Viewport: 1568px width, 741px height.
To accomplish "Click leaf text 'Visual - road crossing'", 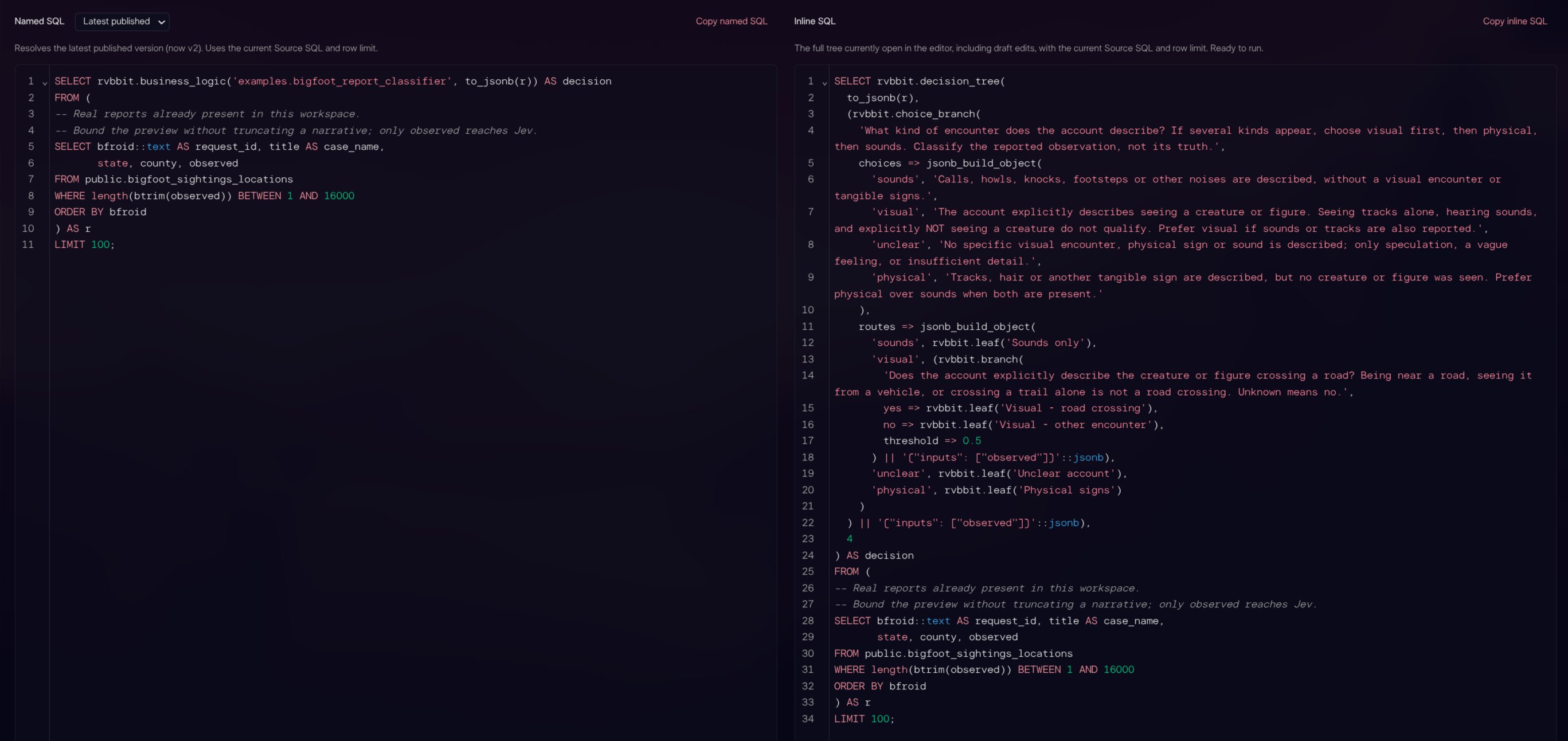I will tap(1073, 408).
